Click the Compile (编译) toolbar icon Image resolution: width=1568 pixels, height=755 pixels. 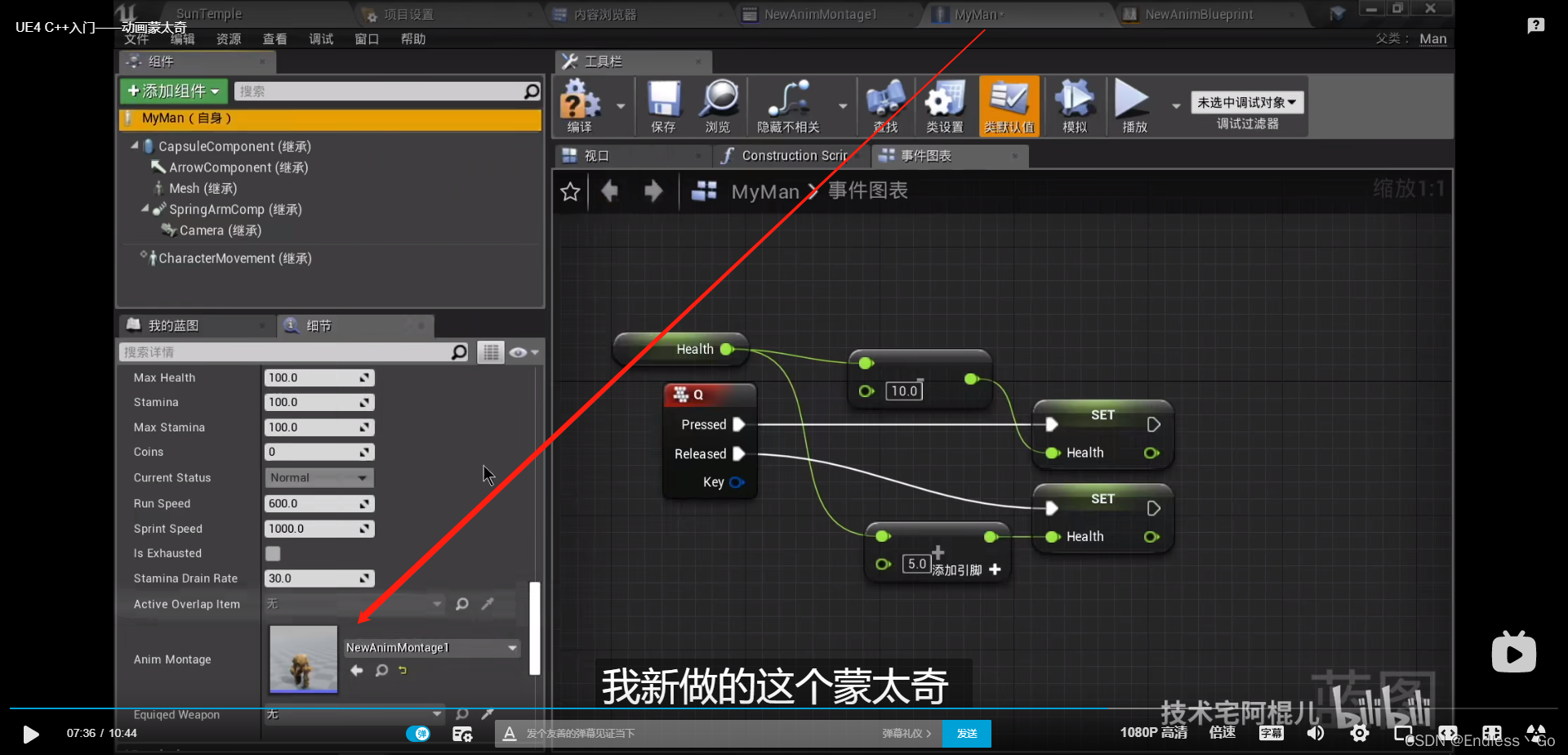(581, 100)
